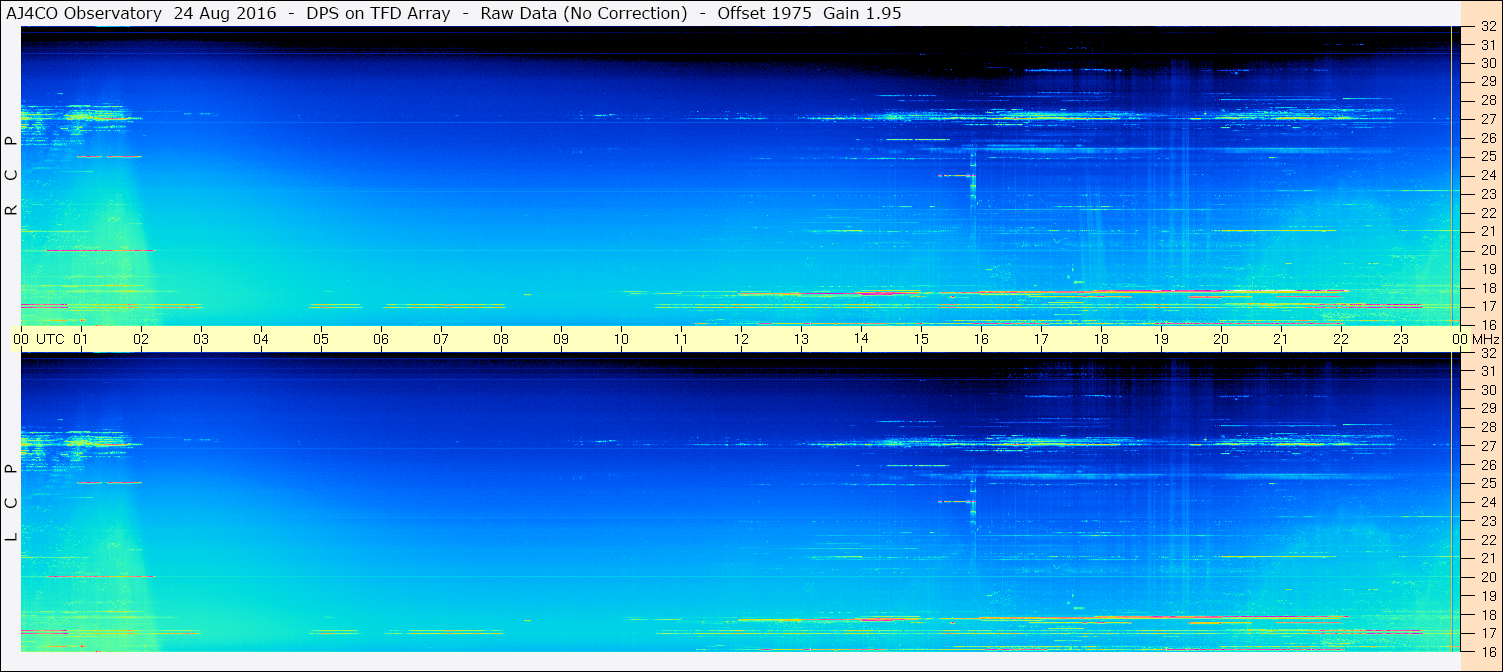The height and width of the screenshot is (672, 1503).
Task: Select hour 18 on the time axis
Action: click(x=1101, y=339)
